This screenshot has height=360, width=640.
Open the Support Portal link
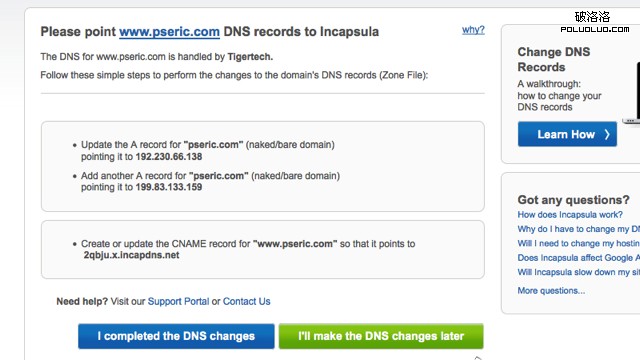pyautogui.click(x=178, y=301)
